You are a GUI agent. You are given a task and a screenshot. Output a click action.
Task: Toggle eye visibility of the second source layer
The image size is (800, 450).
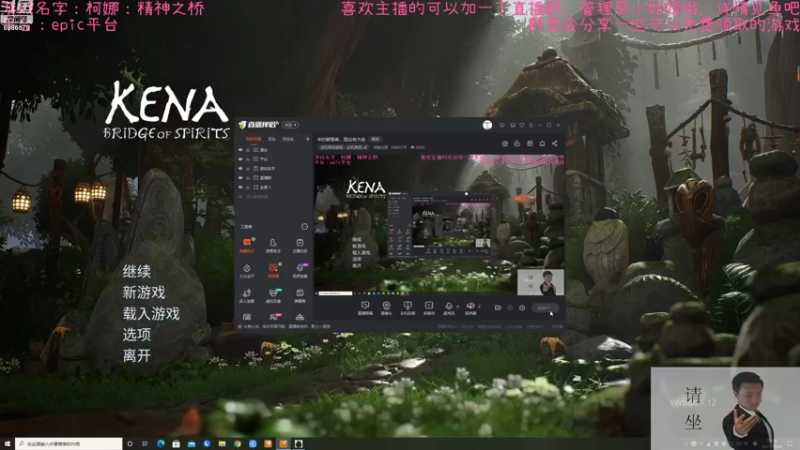click(x=240, y=159)
